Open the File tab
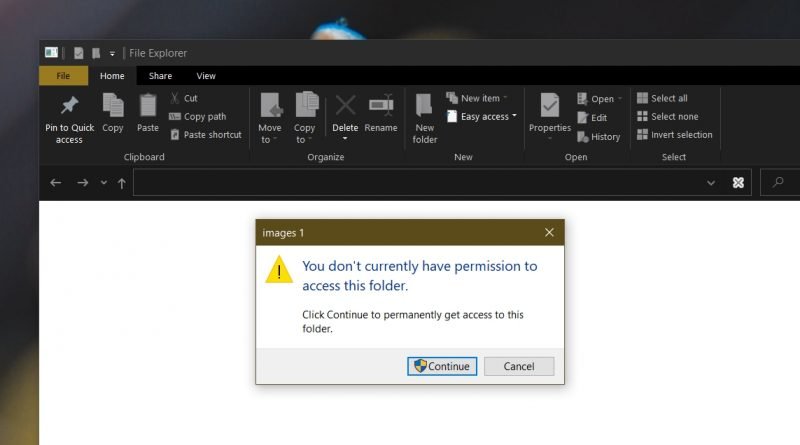 [63, 76]
